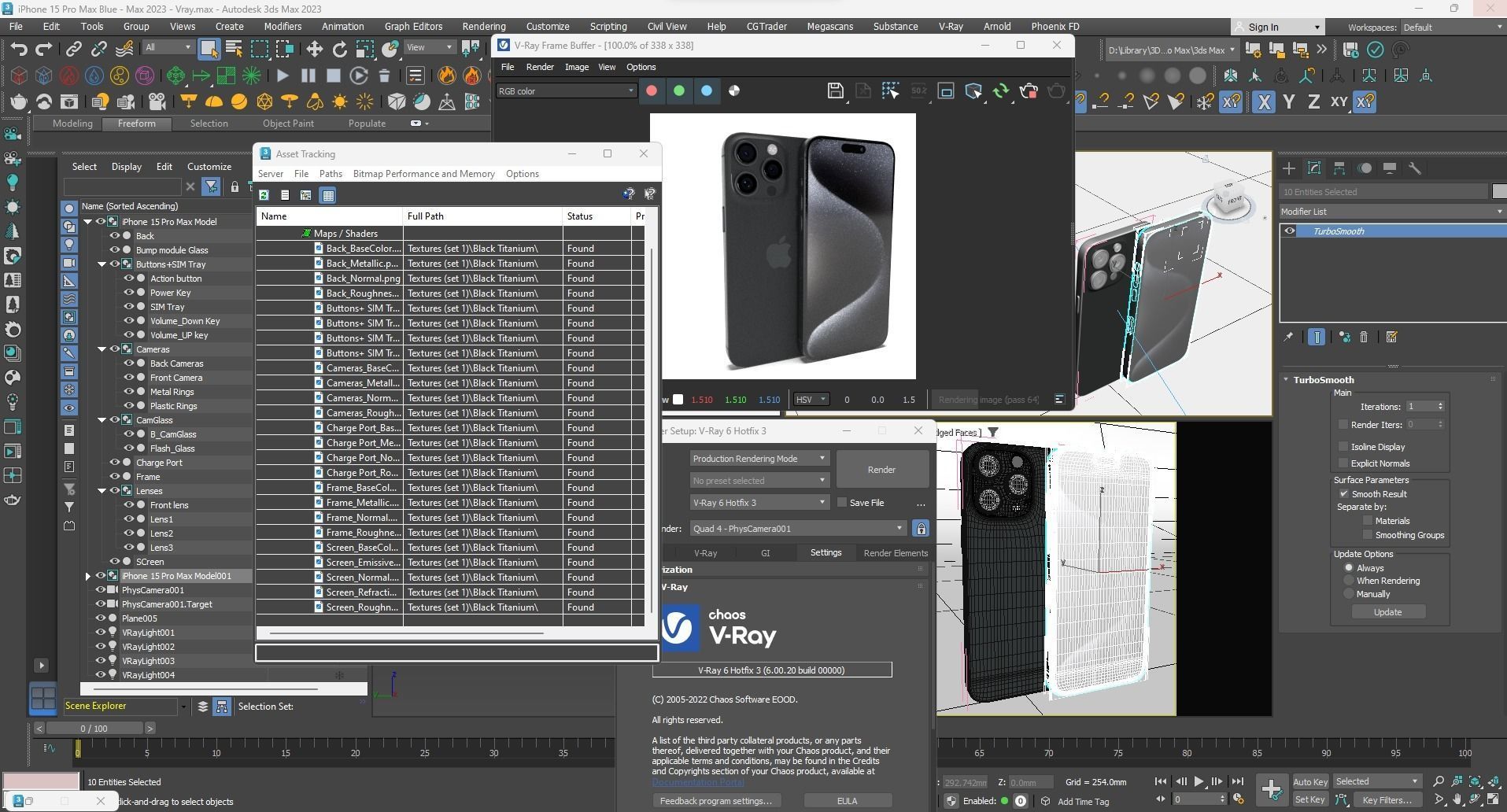Viewport: 1507px width, 812px height.
Task: Uncheck Smooth Result
Action: pos(1343,494)
